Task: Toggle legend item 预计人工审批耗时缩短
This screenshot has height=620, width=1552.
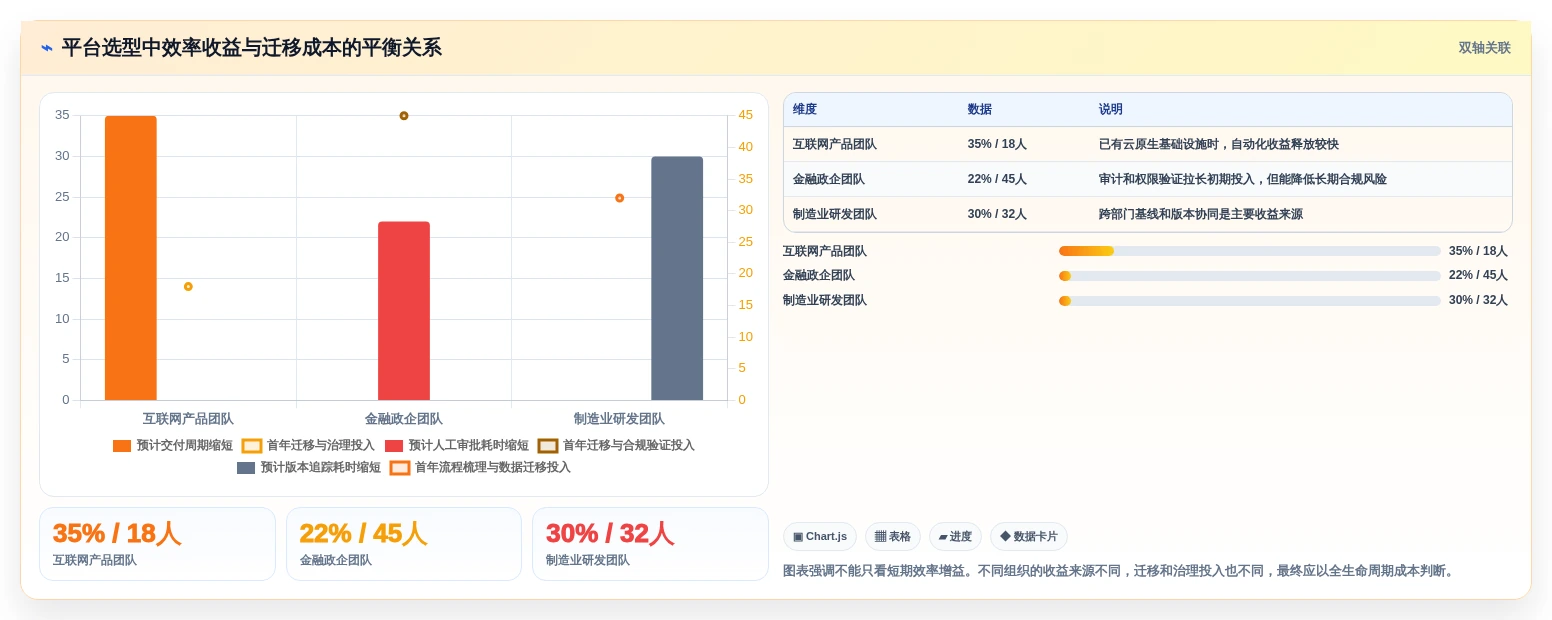Action: 457,445
